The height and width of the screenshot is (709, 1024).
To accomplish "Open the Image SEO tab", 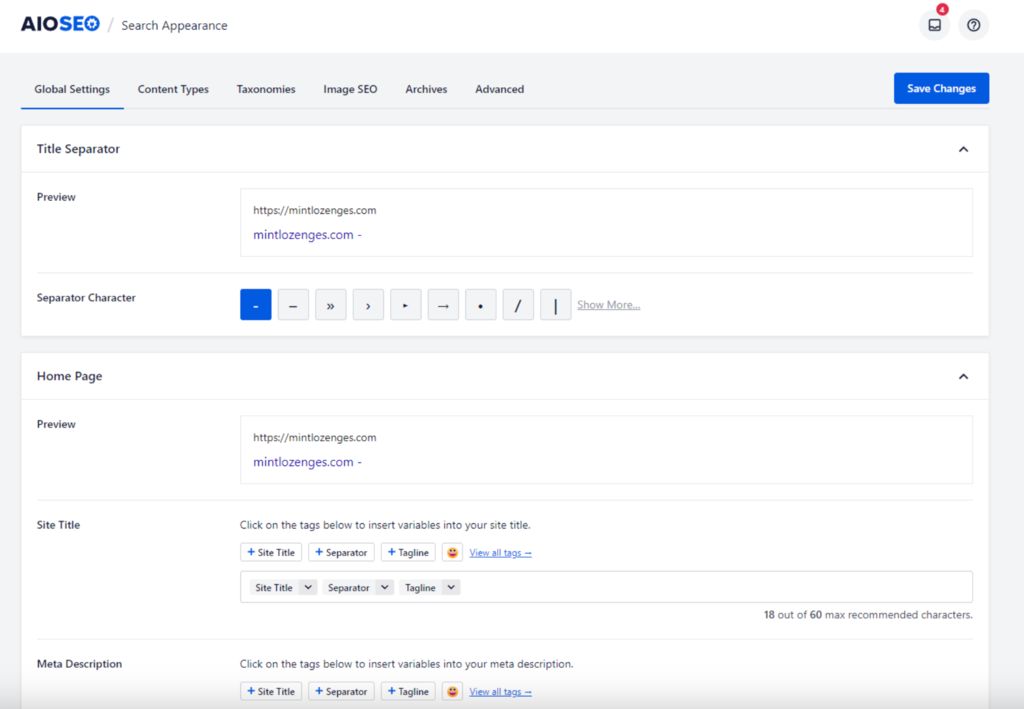I will (x=350, y=89).
